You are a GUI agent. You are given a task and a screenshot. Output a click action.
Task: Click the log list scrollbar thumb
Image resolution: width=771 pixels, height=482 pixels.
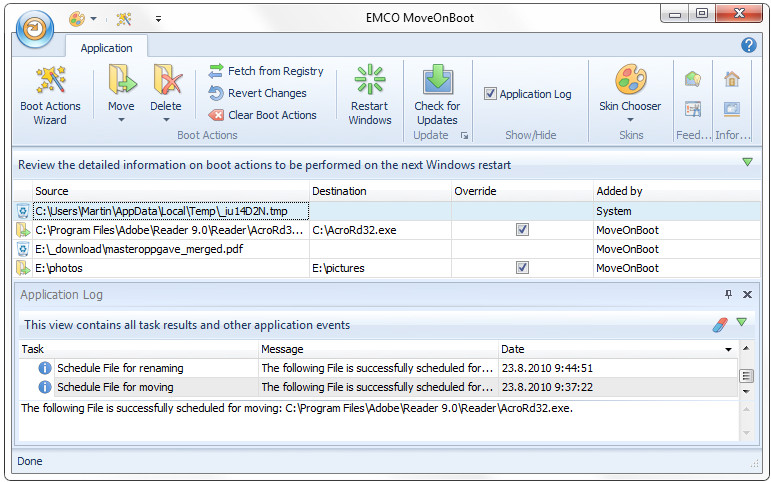(746, 376)
